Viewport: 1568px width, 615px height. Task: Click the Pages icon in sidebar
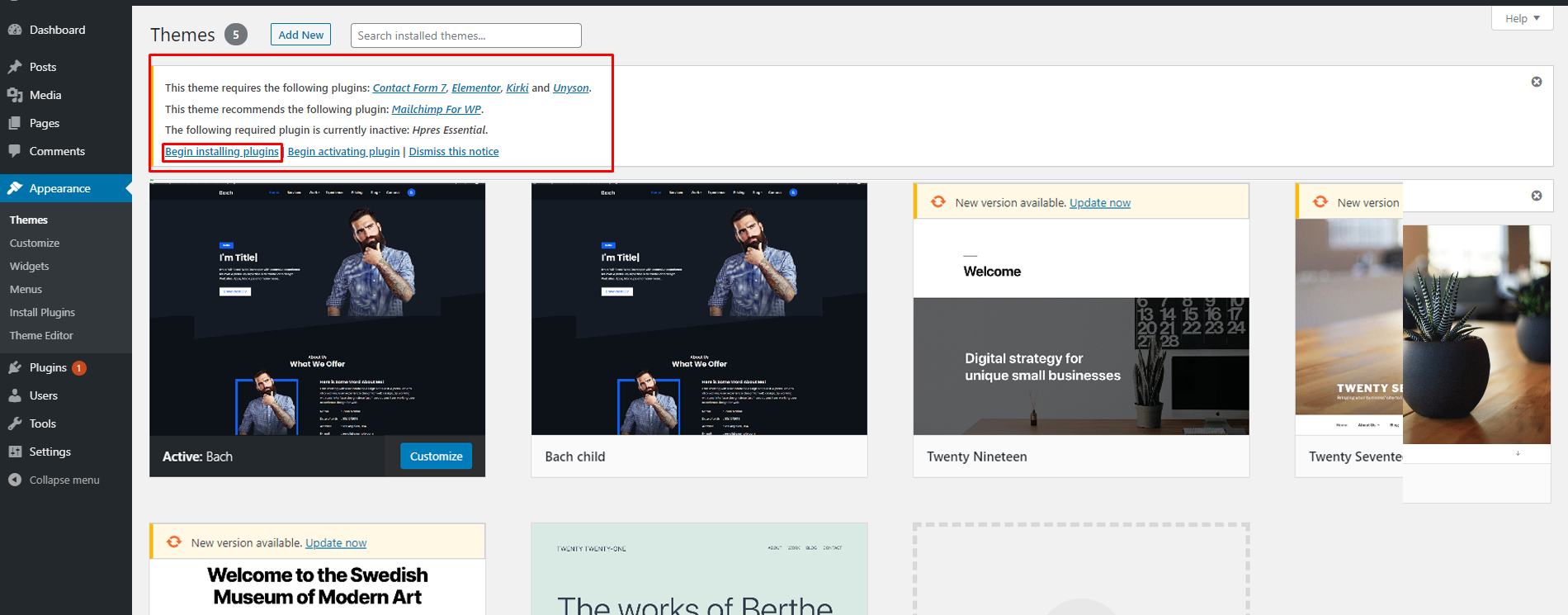[15, 123]
